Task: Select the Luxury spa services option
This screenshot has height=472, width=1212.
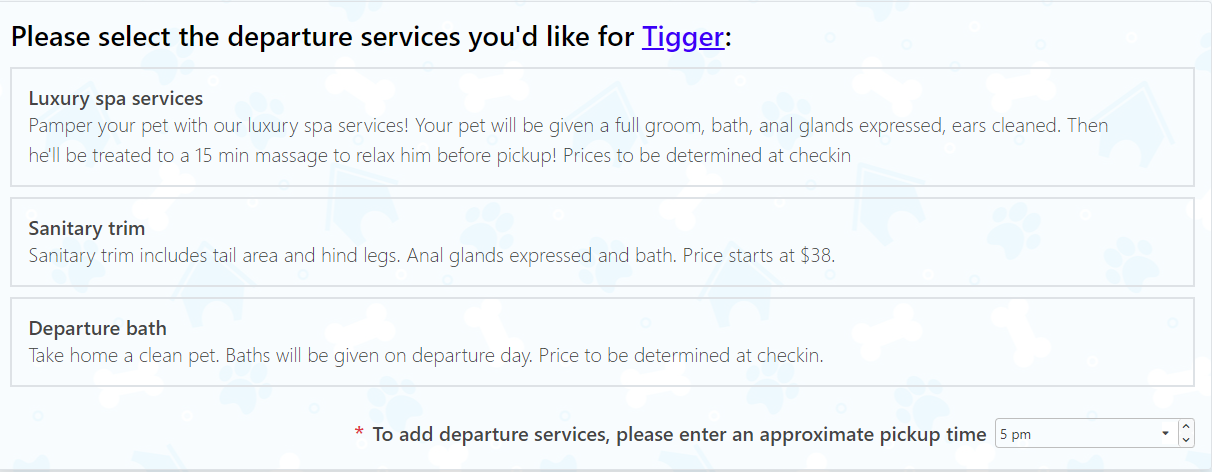Action: click(602, 127)
